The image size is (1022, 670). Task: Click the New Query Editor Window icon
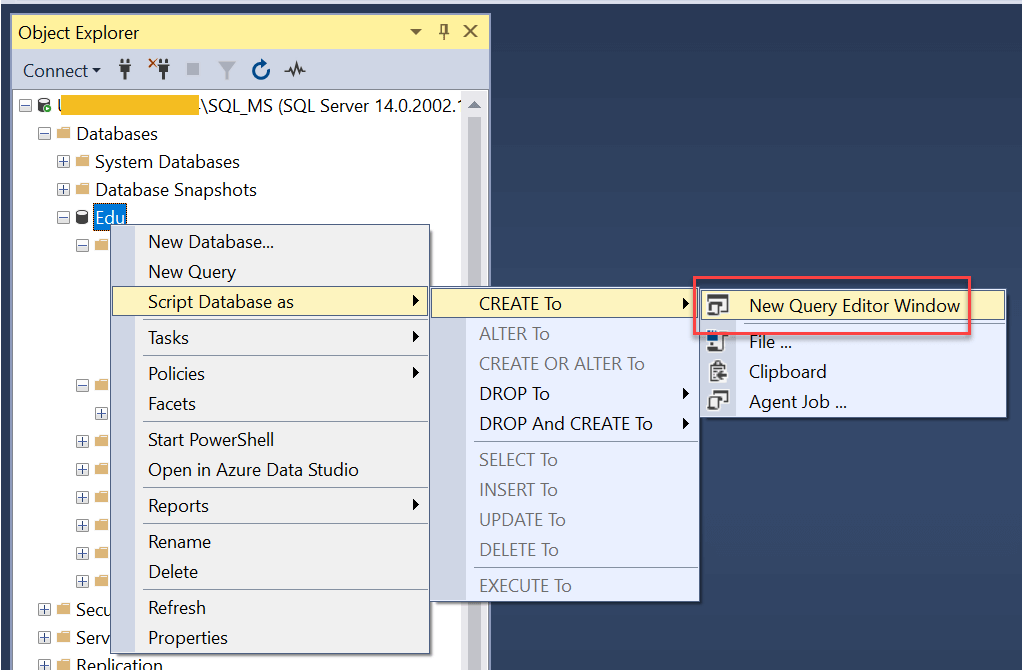[718, 306]
